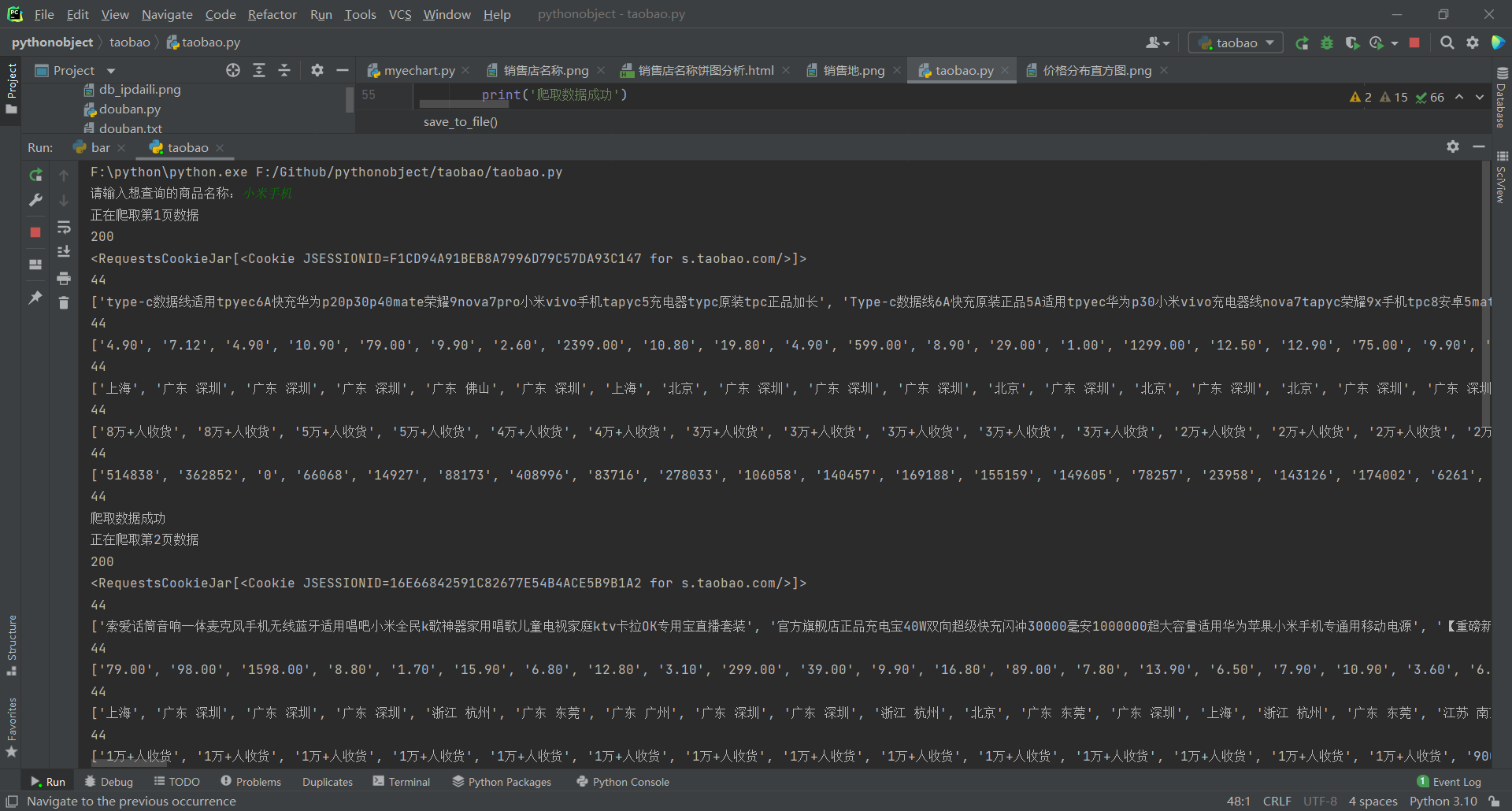Screen dimensions: 1512x811
Task: Run with Coverage icon in toolbar
Action: pos(1352,43)
